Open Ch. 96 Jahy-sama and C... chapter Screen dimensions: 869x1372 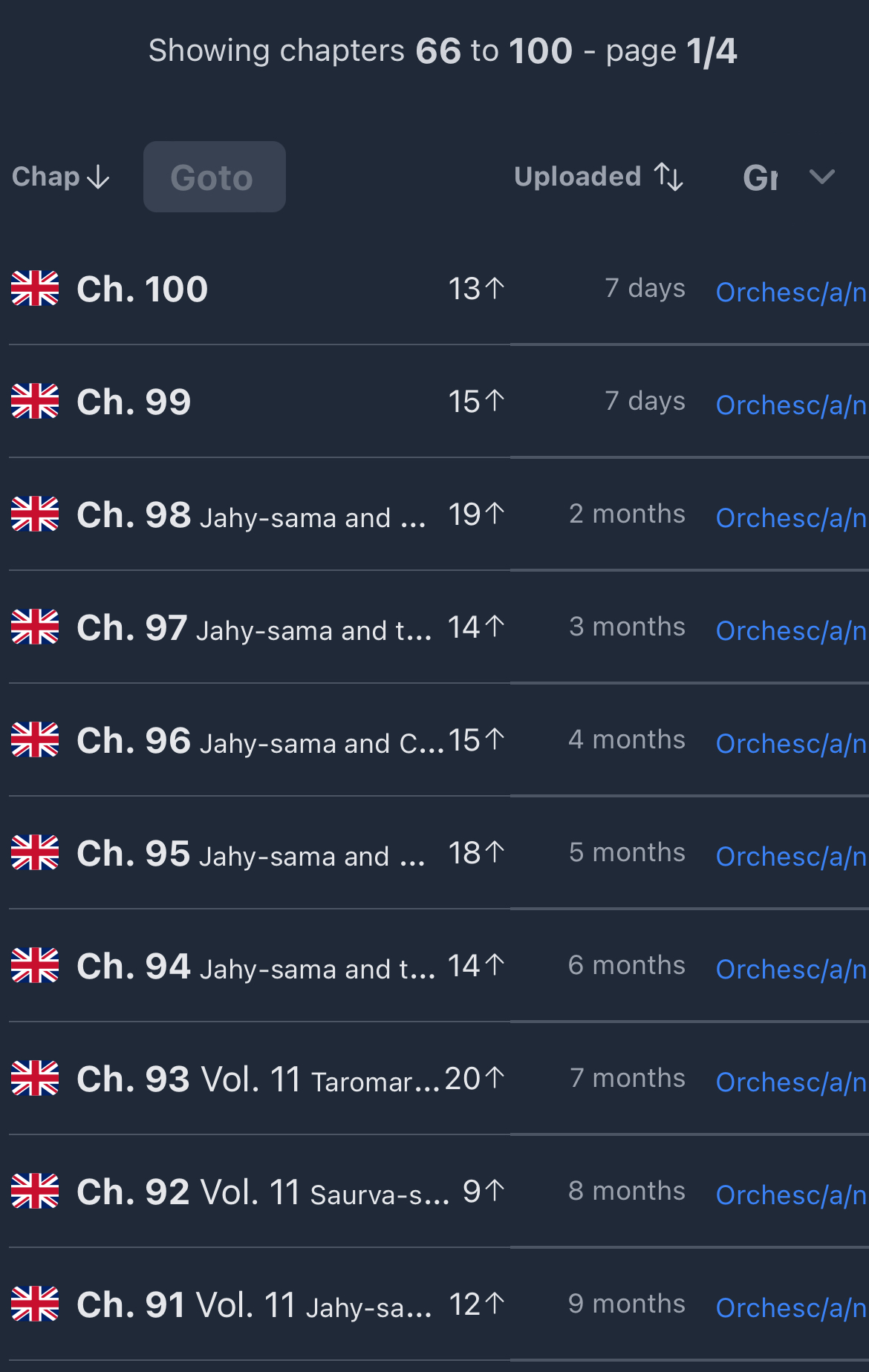[x=260, y=740]
